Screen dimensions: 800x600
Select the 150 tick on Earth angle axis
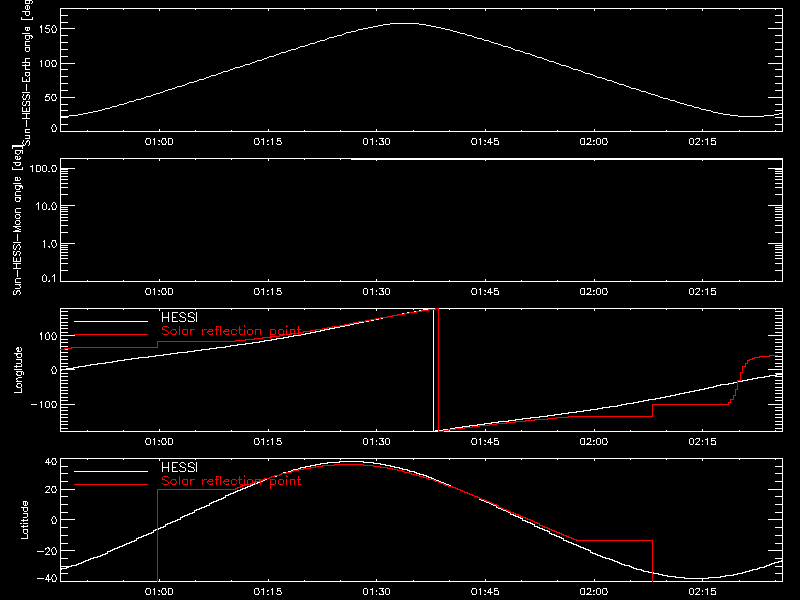pyautogui.click(x=48, y=29)
